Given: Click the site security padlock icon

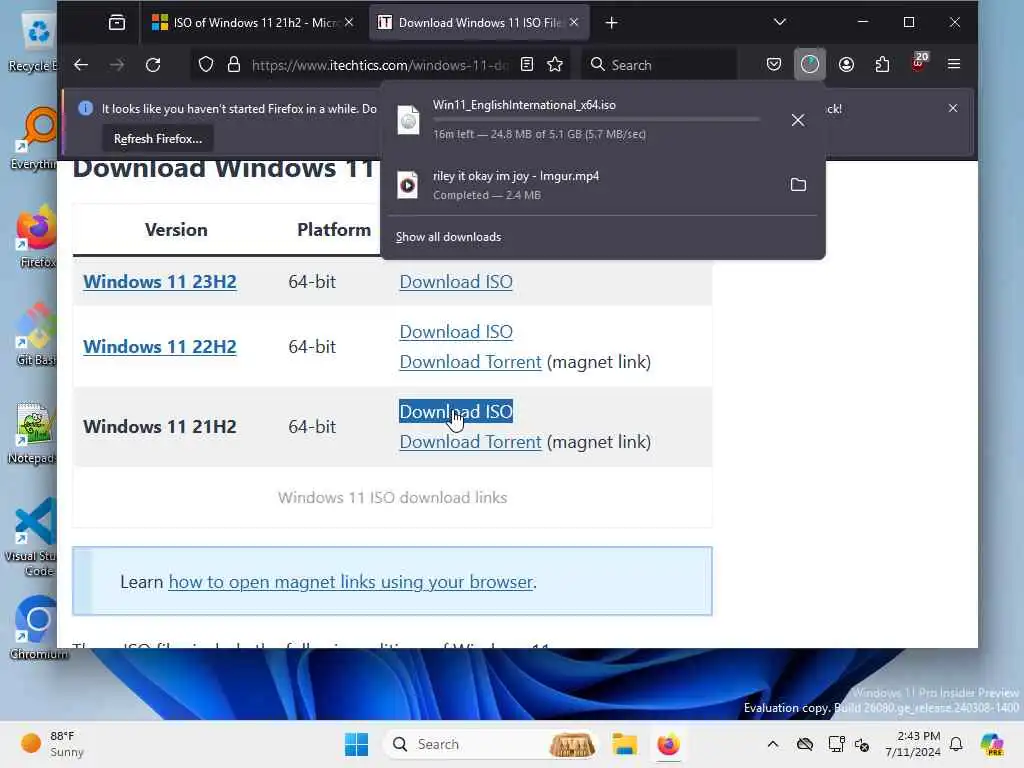Looking at the screenshot, I should coord(234,65).
